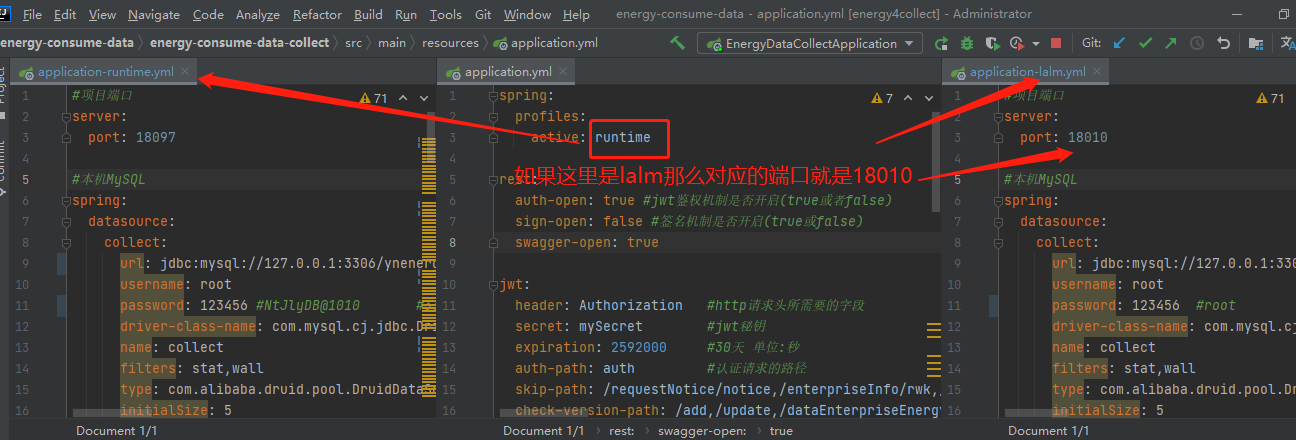Open the Analyze menu

click(x=258, y=15)
